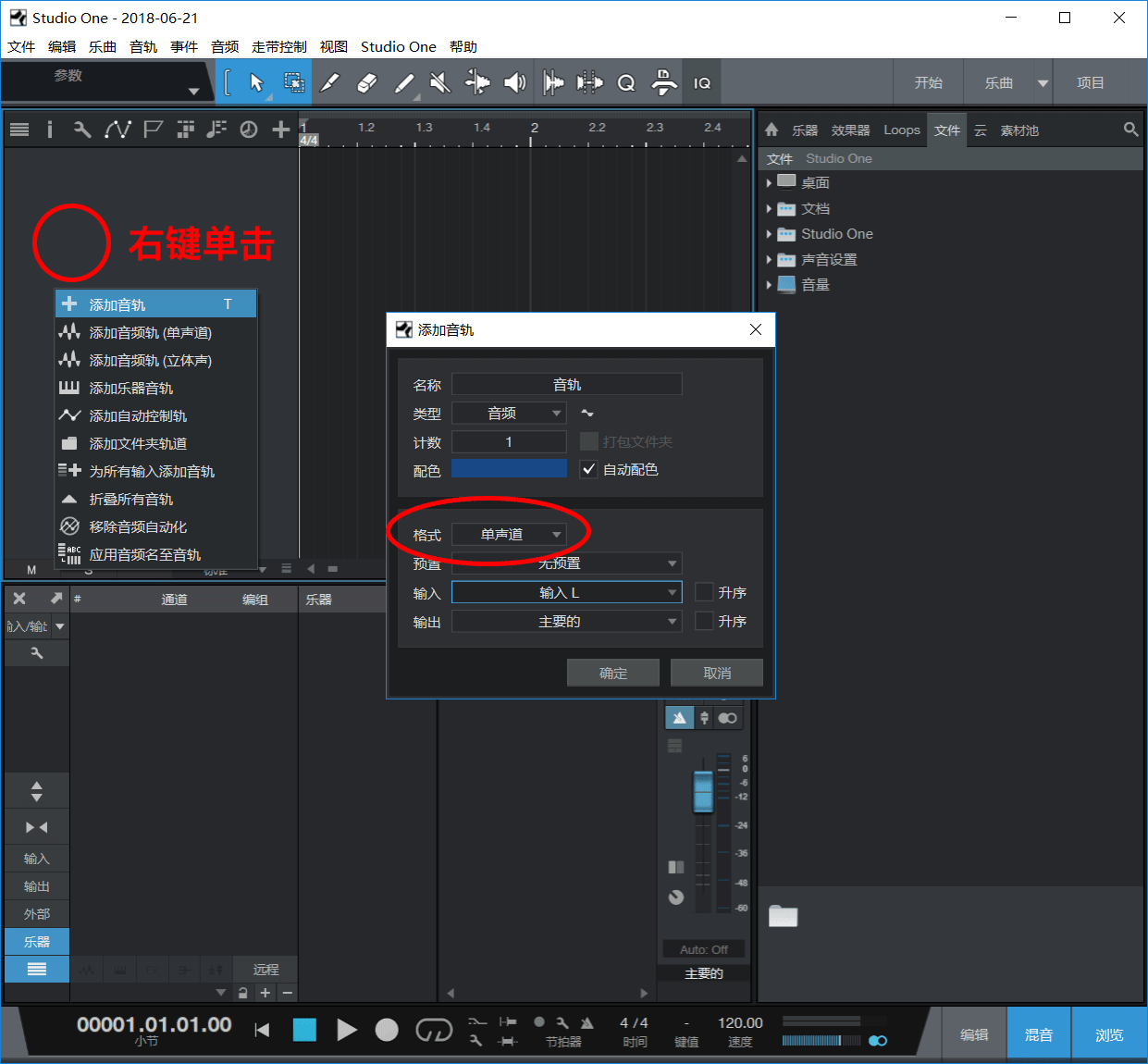
Task: Select the Bend tool
Action: [477, 83]
